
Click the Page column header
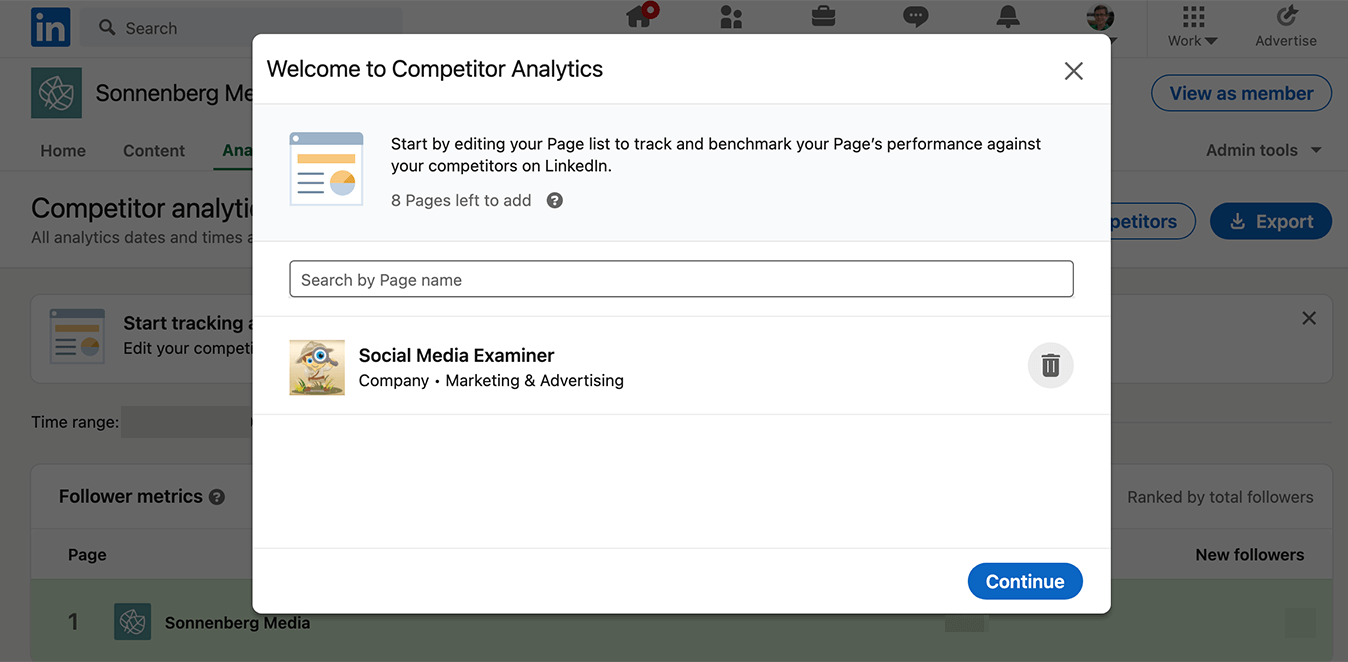pos(87,554)
